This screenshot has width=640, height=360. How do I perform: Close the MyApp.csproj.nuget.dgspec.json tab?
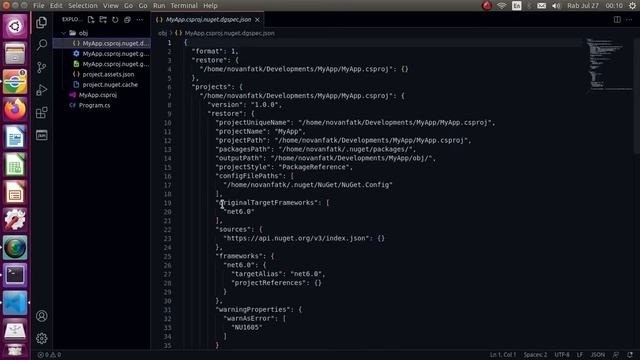[257, 20]
